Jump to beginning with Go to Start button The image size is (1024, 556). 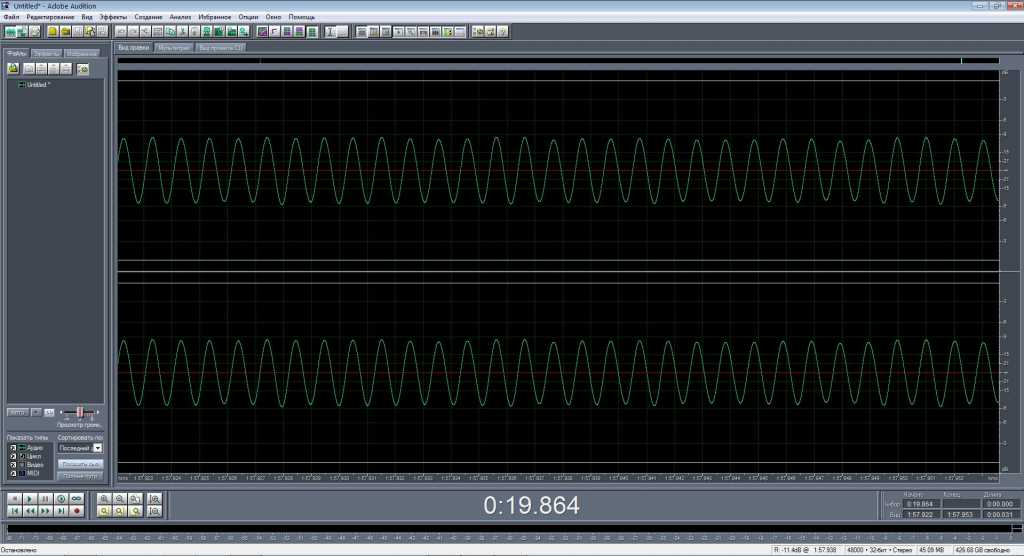14,511
